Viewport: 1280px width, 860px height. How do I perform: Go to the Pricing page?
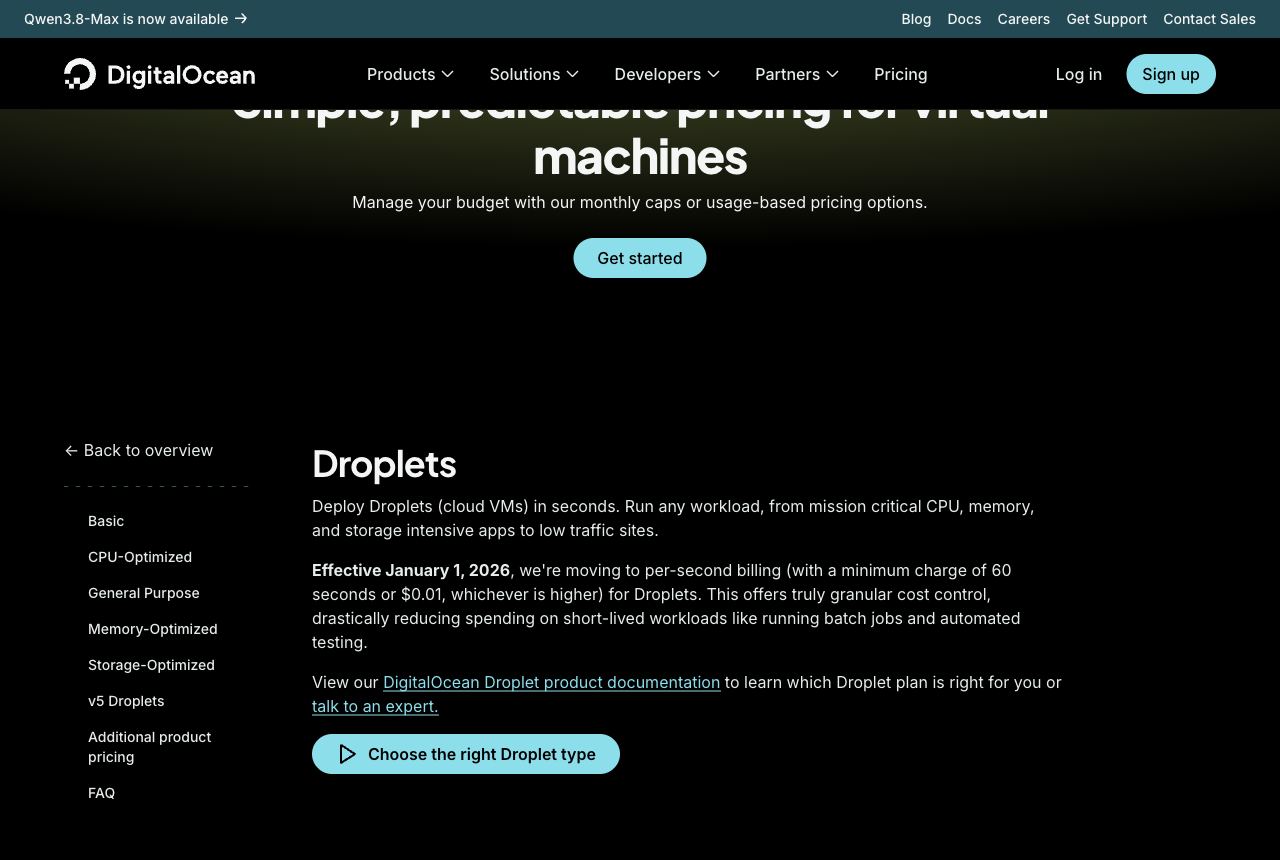pyautogui.click(x=900, y=74)
